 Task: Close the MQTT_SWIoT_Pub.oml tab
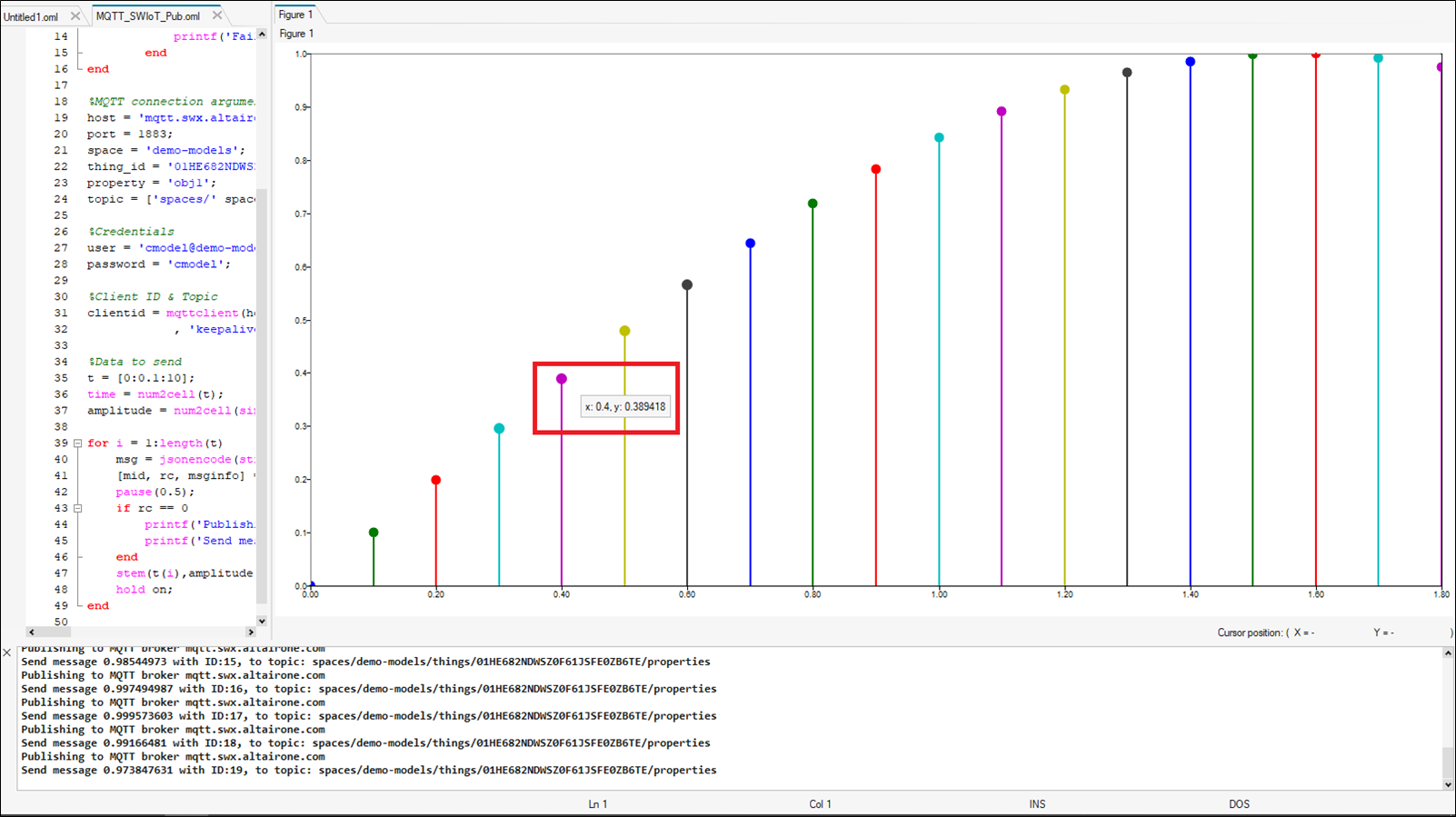pos(217,15)
